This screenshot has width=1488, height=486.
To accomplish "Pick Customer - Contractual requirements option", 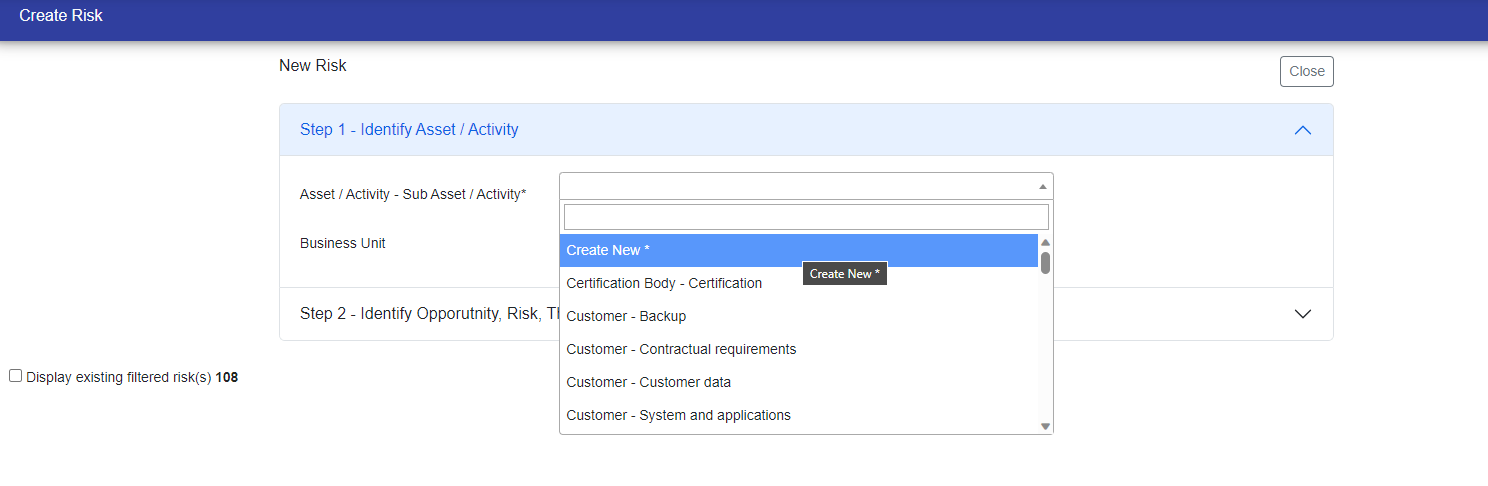I will [681, 350].
